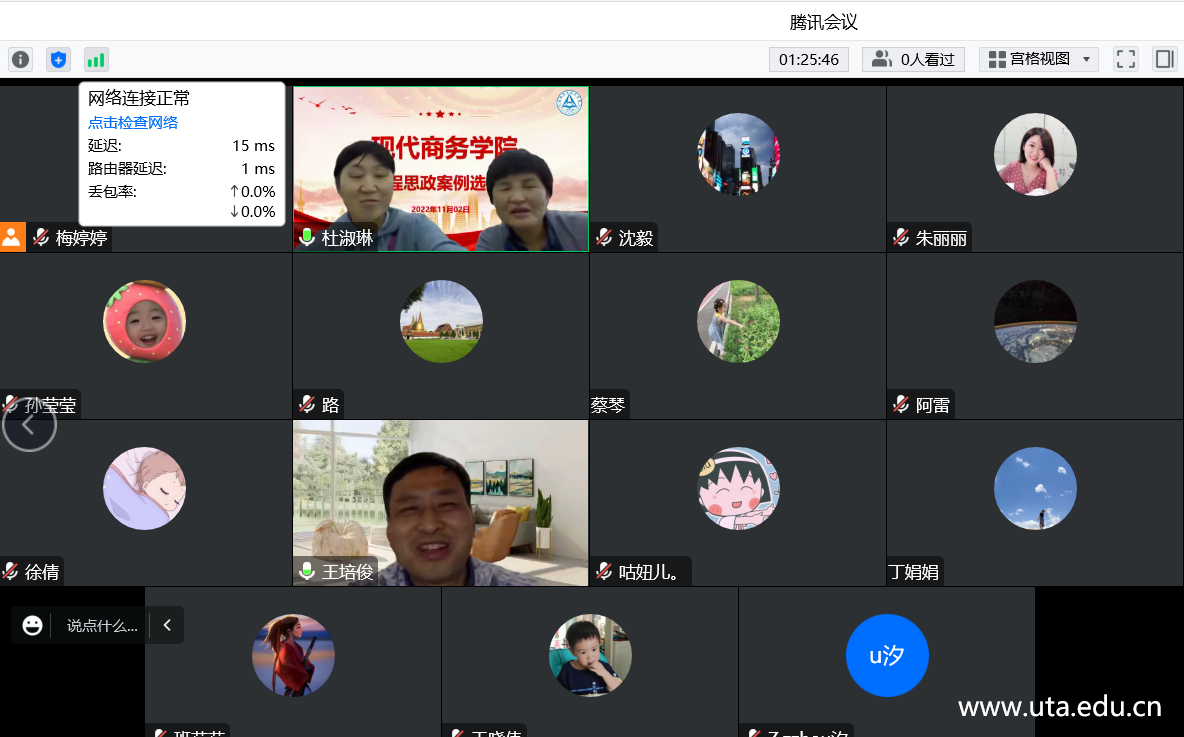Viewport: 1184px width, 737px height.
Task: Select the blue u汐 avatar tile
Action: [887, 656]
